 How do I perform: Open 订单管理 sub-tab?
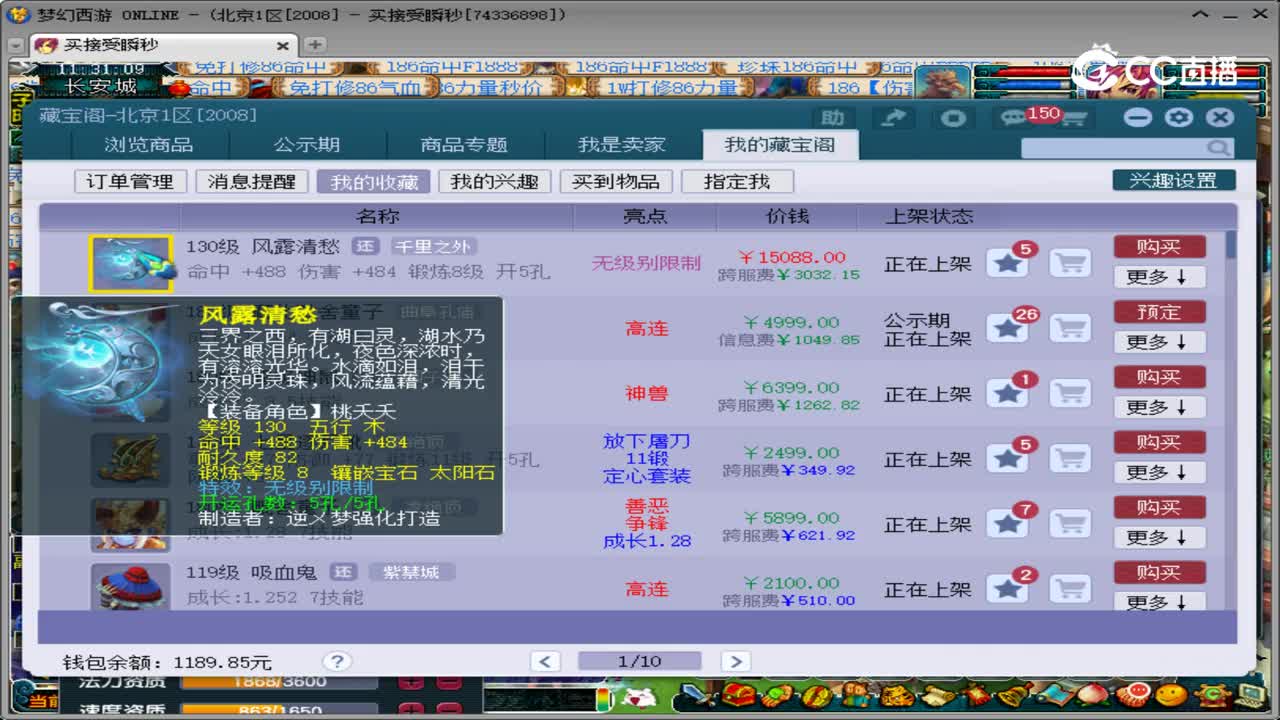pyautogui.click(x=130, y=181)
